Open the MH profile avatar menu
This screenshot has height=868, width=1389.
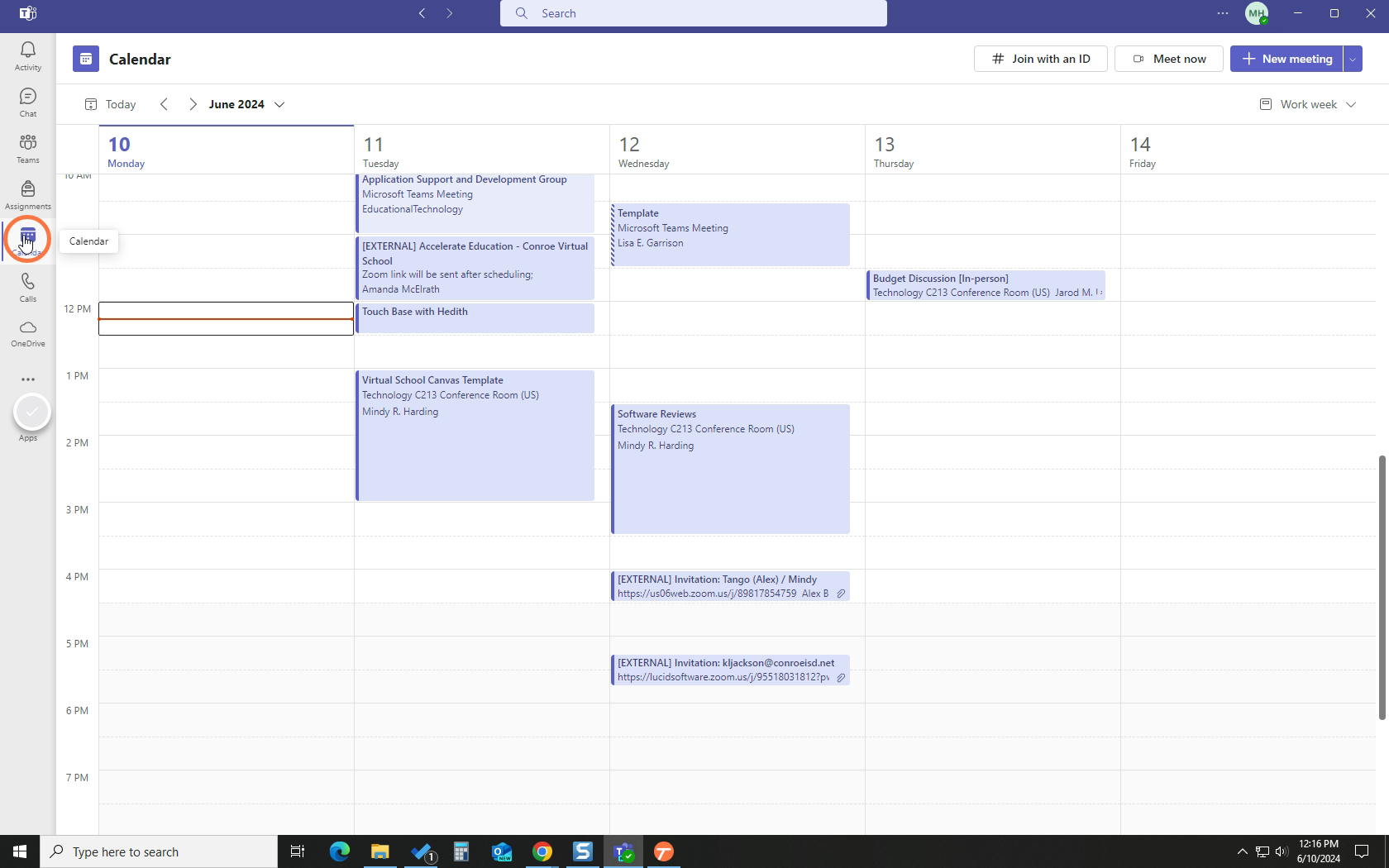(x=1257, y=13)
